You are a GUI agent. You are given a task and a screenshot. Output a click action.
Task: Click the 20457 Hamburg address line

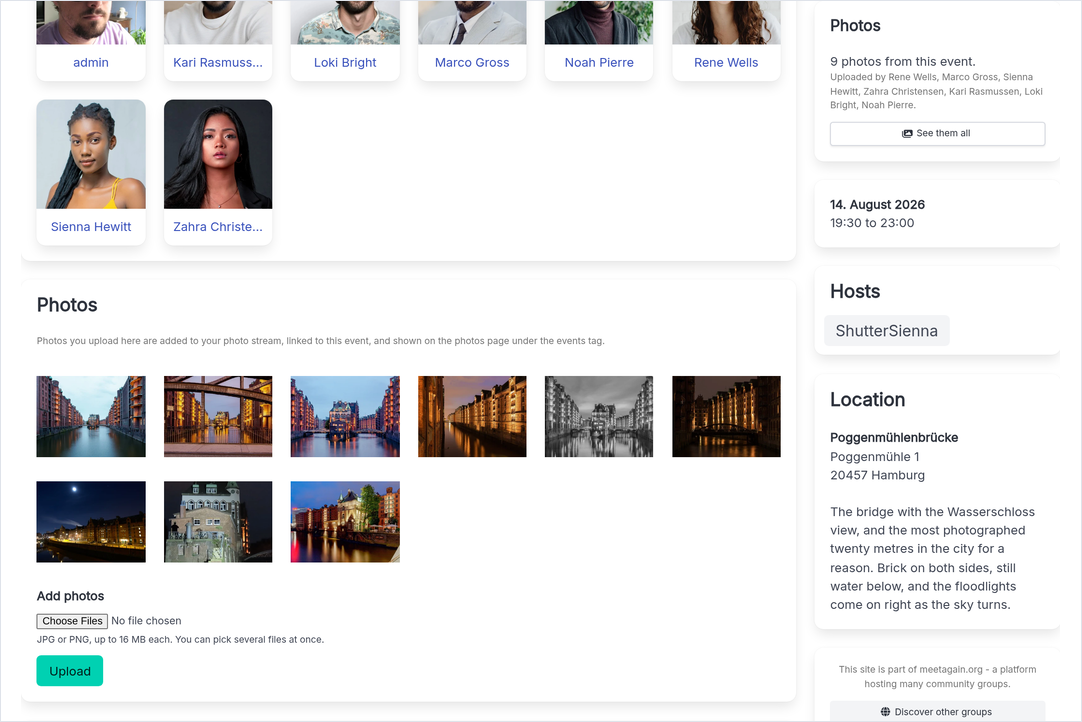coord(877,475)
